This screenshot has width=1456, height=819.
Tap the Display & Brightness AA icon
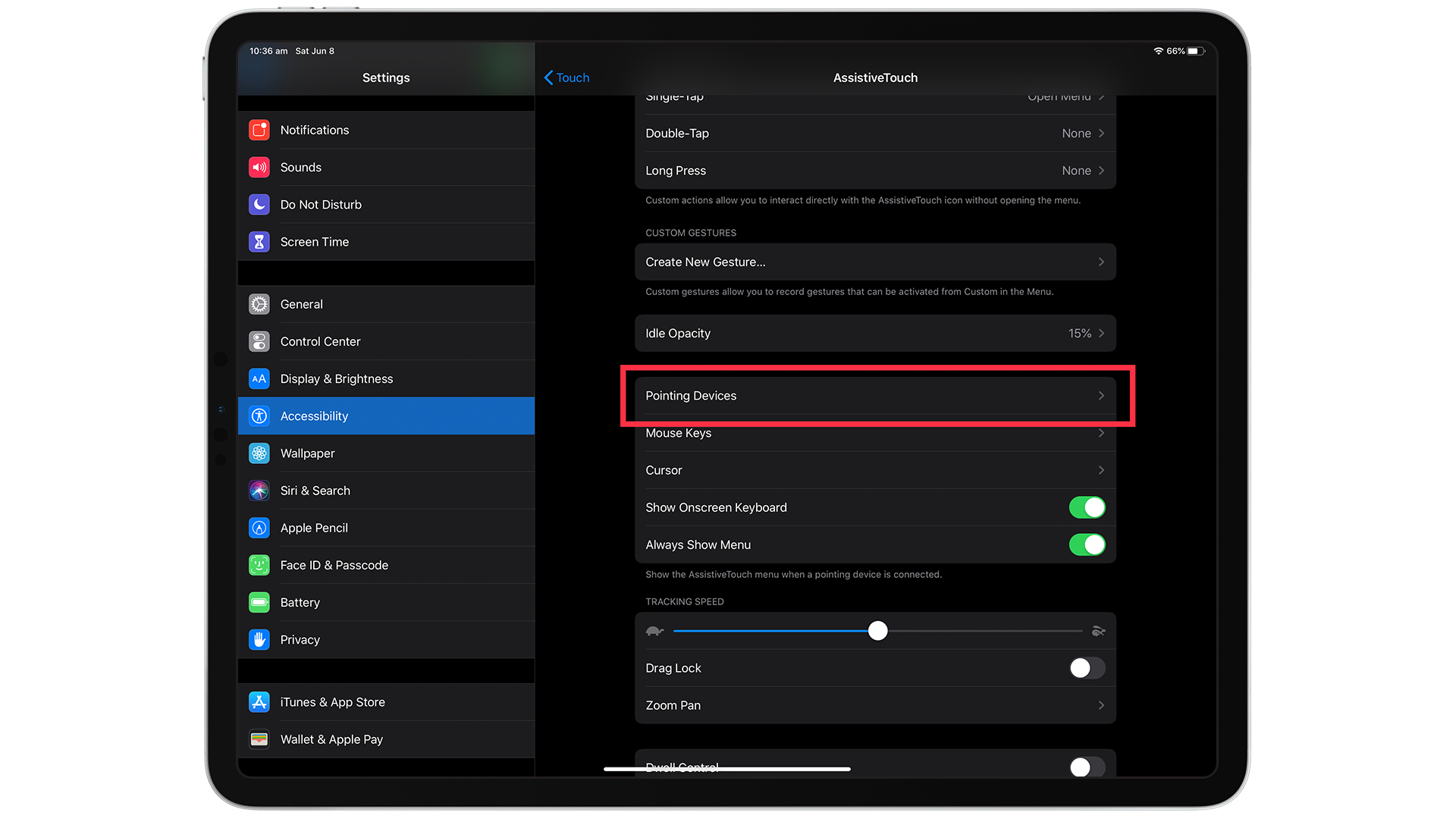coord(259,378)
